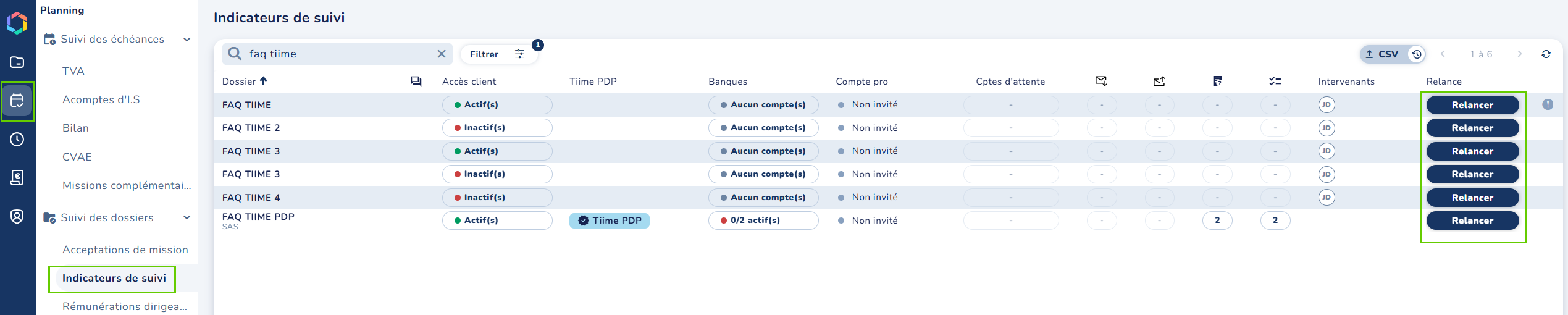This screenshot has width=1568, height=315.
Task: Open Acomptes d'I.S menu item
Action: [101, 99]
